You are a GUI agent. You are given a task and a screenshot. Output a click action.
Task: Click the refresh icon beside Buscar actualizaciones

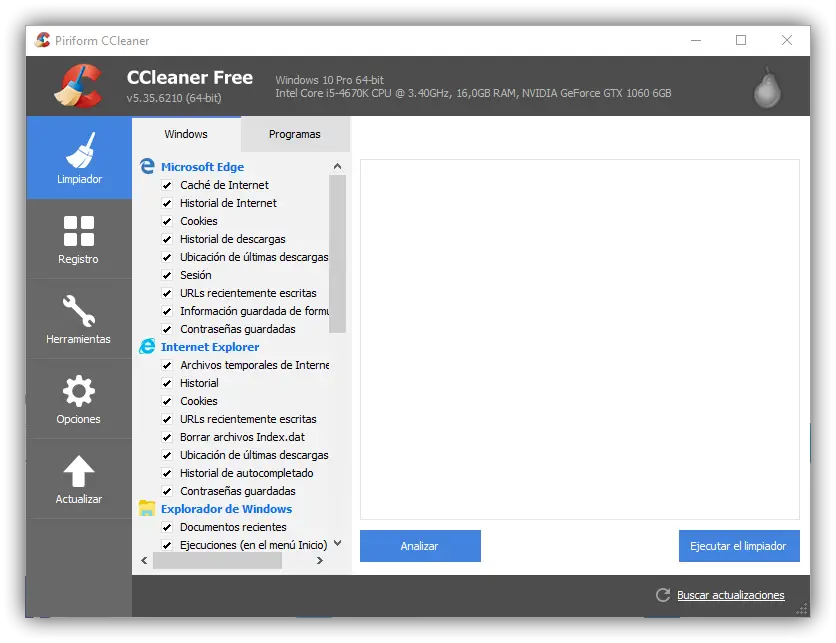pos(663,595)
